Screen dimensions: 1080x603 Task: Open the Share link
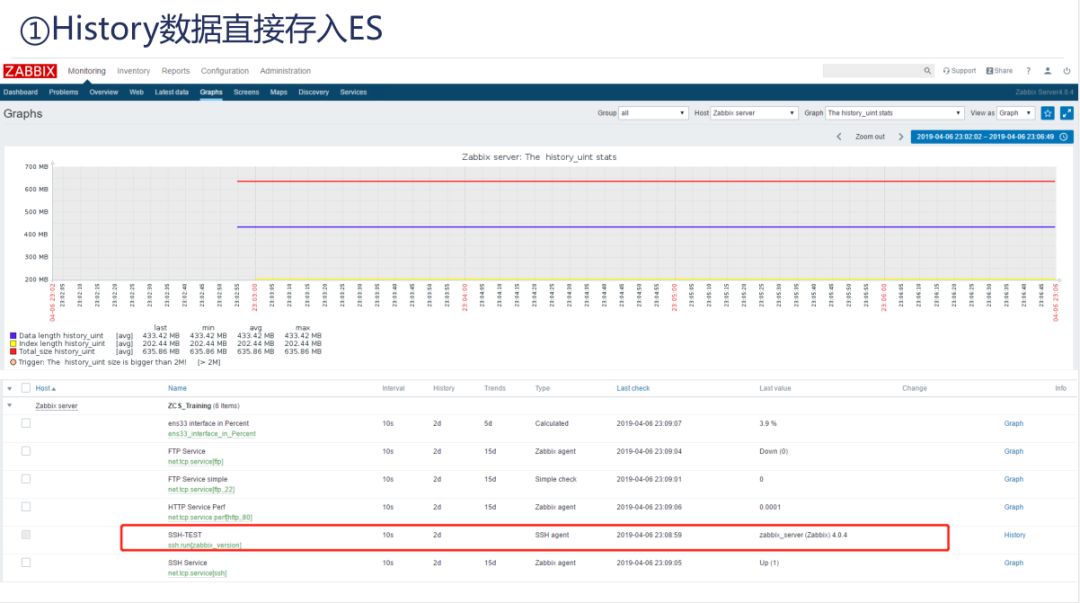coord(999,70)
